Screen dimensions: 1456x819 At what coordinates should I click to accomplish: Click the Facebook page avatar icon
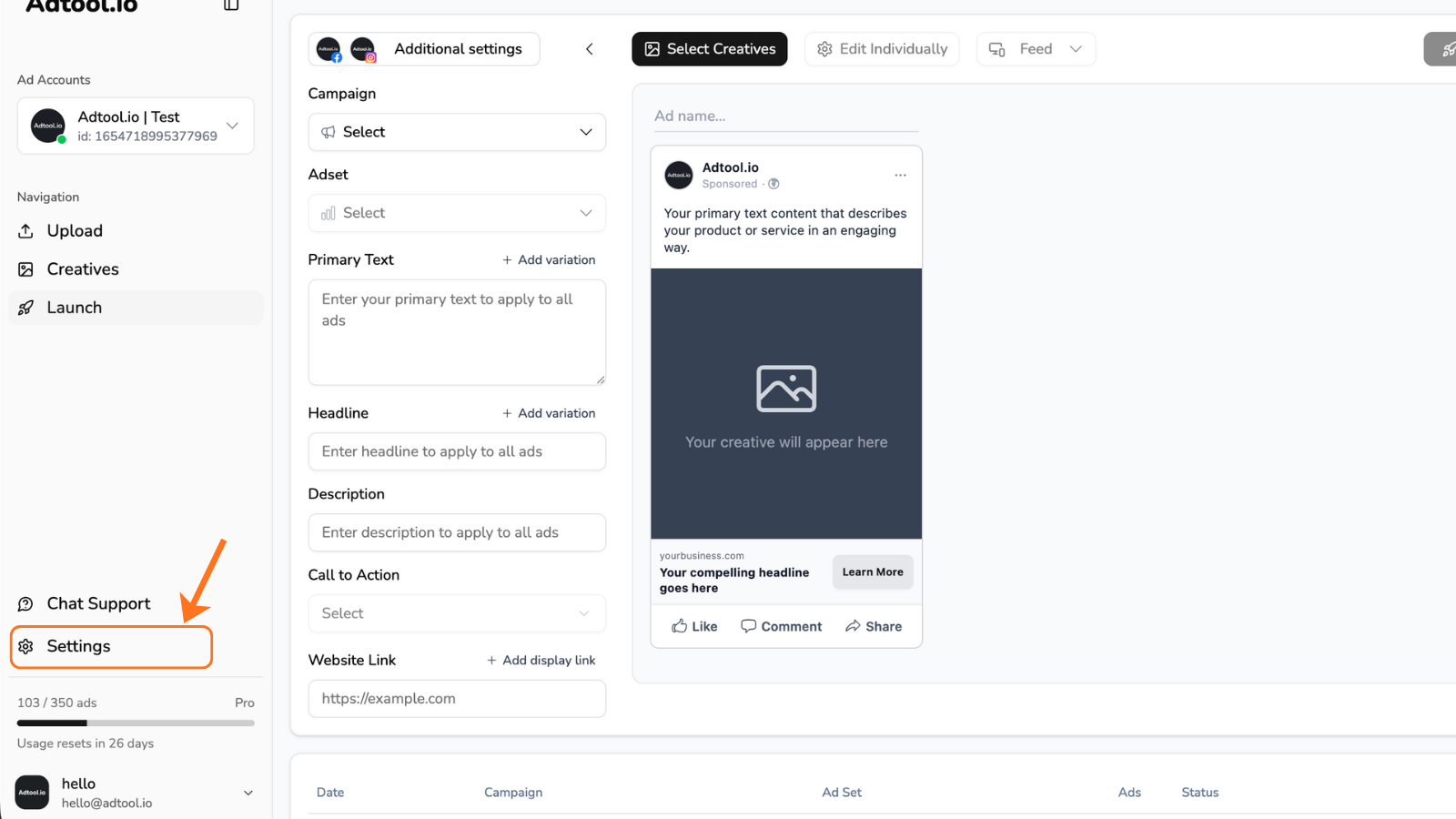[329, 49]
